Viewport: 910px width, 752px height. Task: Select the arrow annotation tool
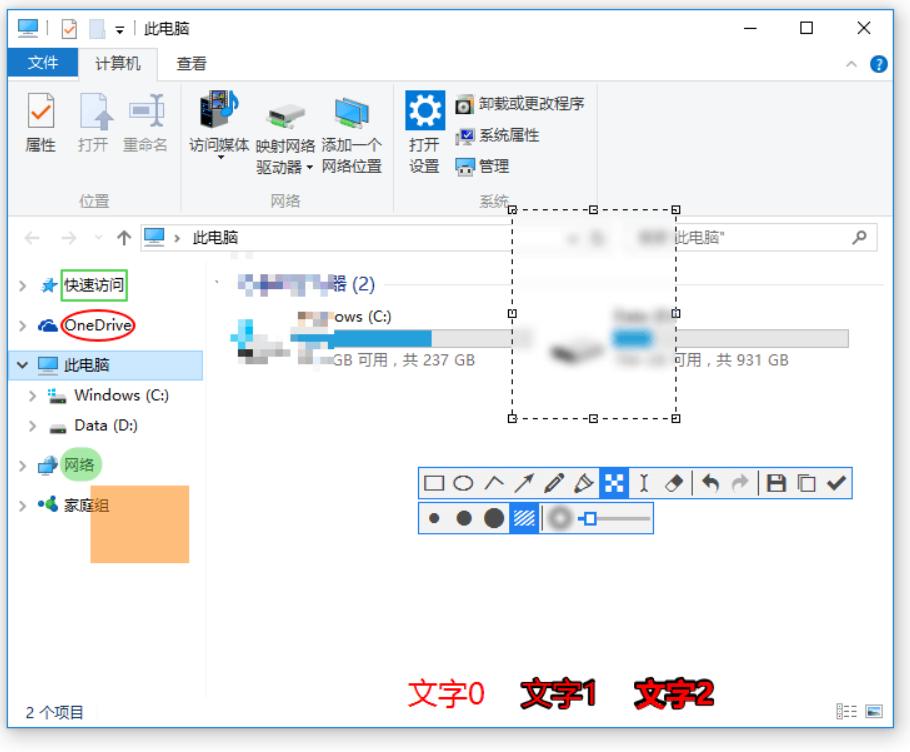(524, 481)
